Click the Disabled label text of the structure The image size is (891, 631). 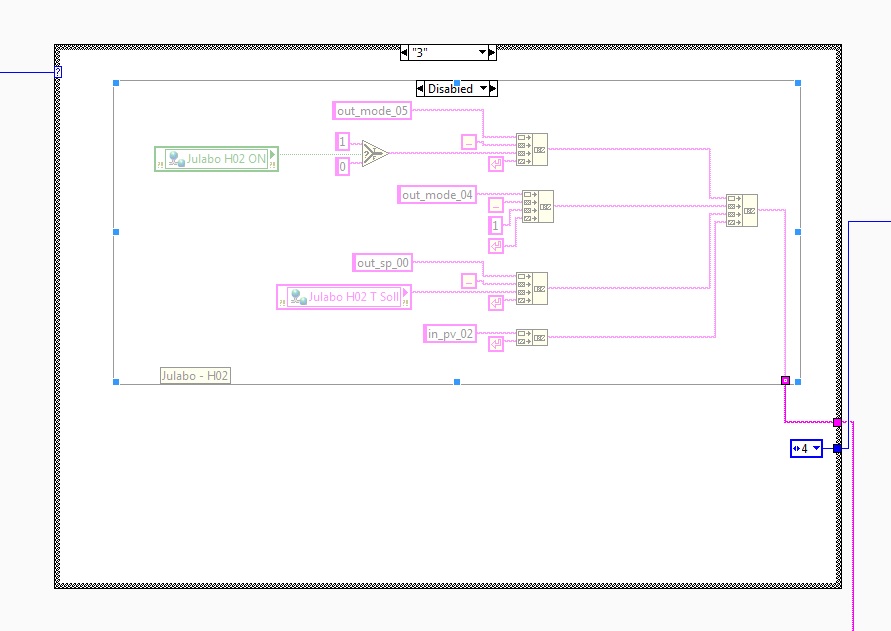click(x=450, y=89)
